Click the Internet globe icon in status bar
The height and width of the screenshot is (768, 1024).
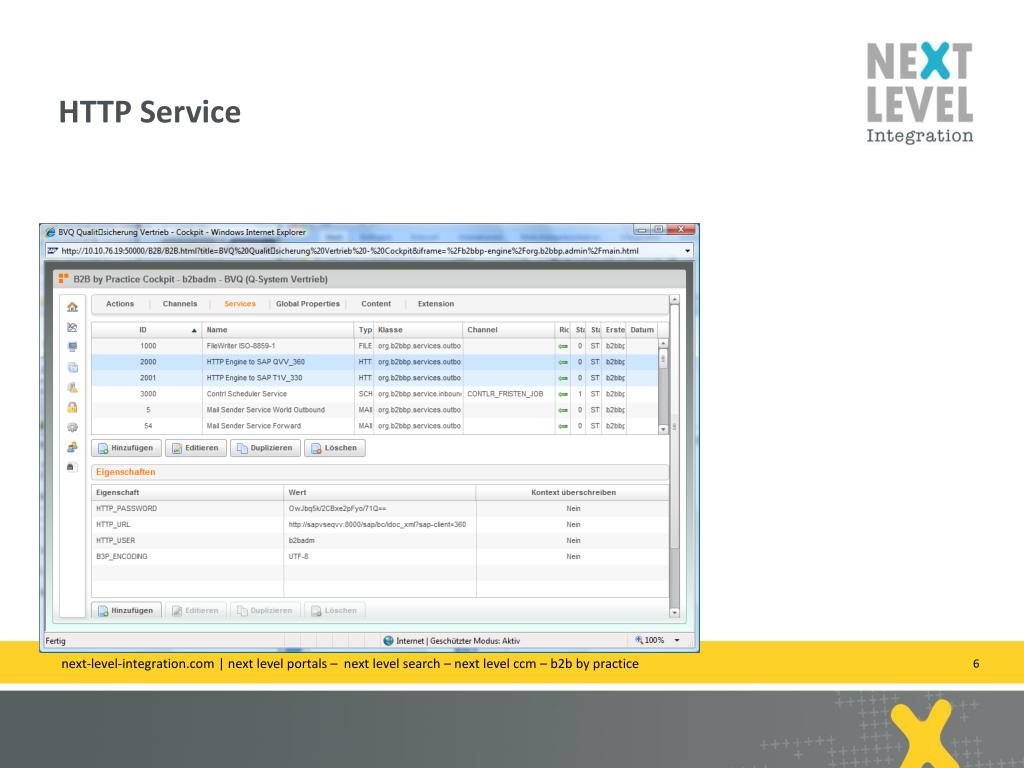(389, 641)
